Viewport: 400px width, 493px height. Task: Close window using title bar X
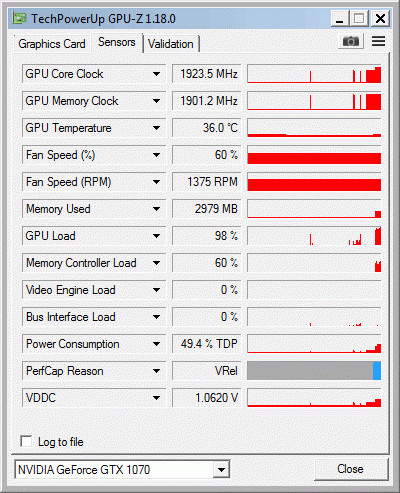(x=380, y=18)
